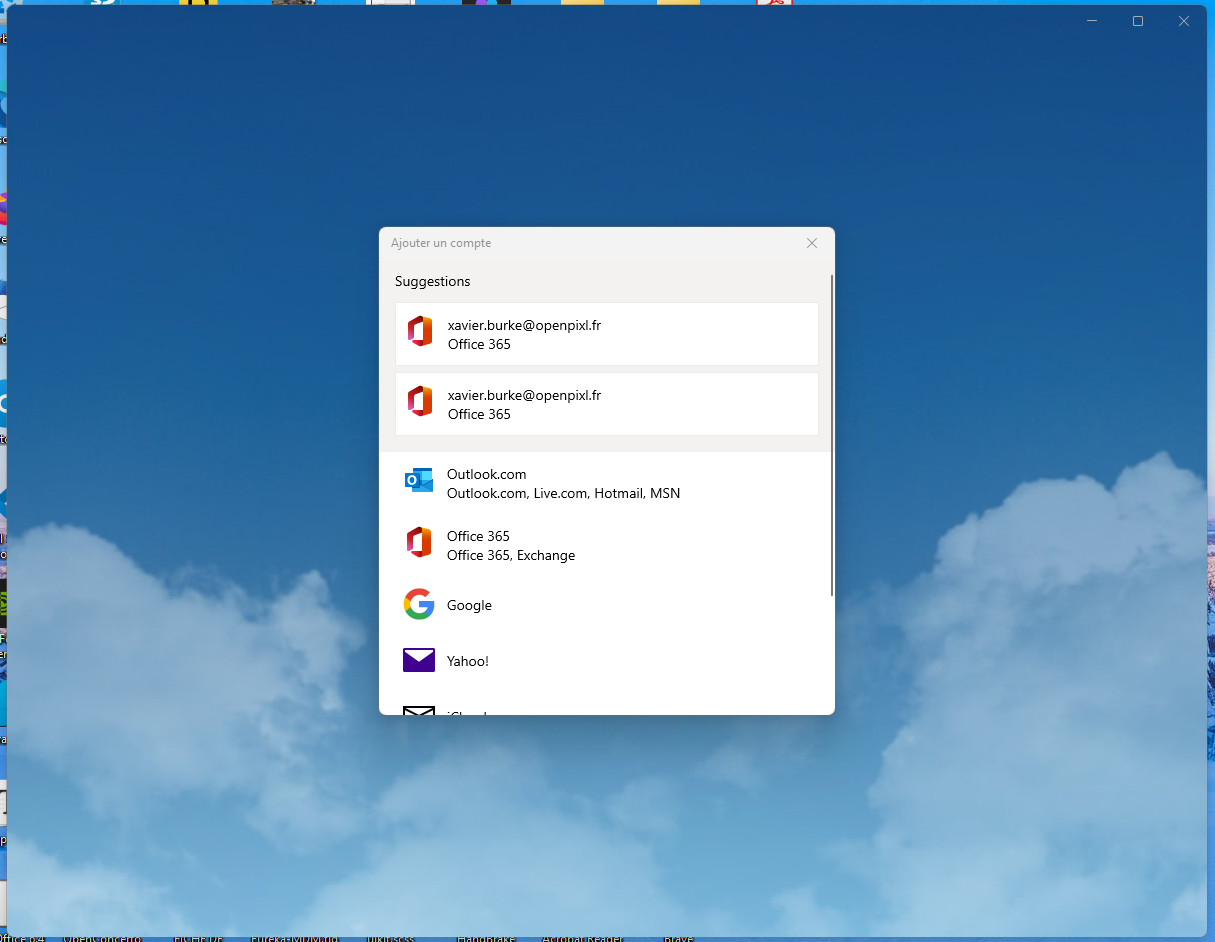Close the Ajouter un compte dialog
Image resolution: width=1215 pixels, height=942 pixels.
(812, 243)
